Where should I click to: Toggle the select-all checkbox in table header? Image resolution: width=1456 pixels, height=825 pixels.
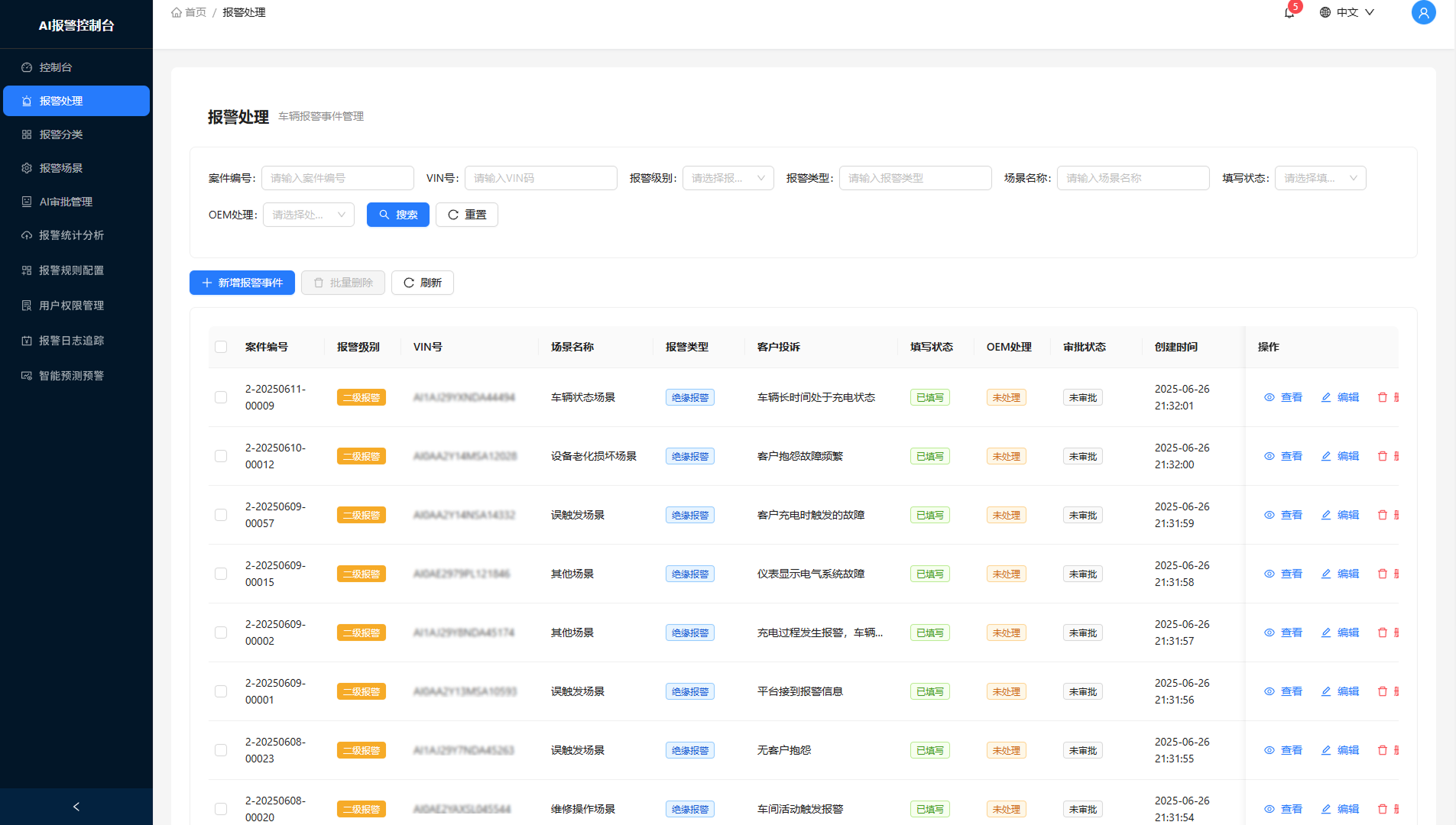click(221, 347)
